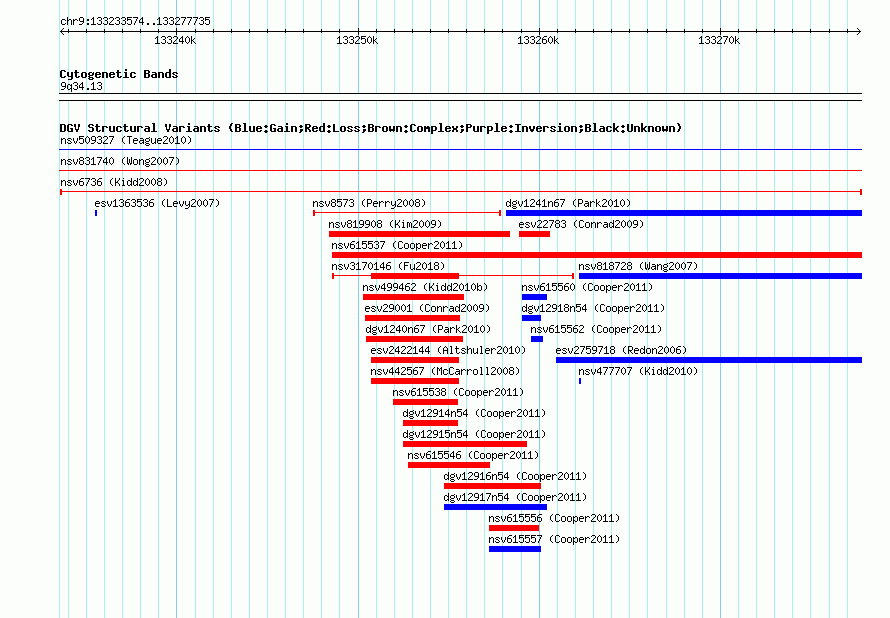Select the nsv615562 (Cooper2011) small blue bar
This screenshot has width=890, height=618.
pyautogui.click(x=537, y=339)
